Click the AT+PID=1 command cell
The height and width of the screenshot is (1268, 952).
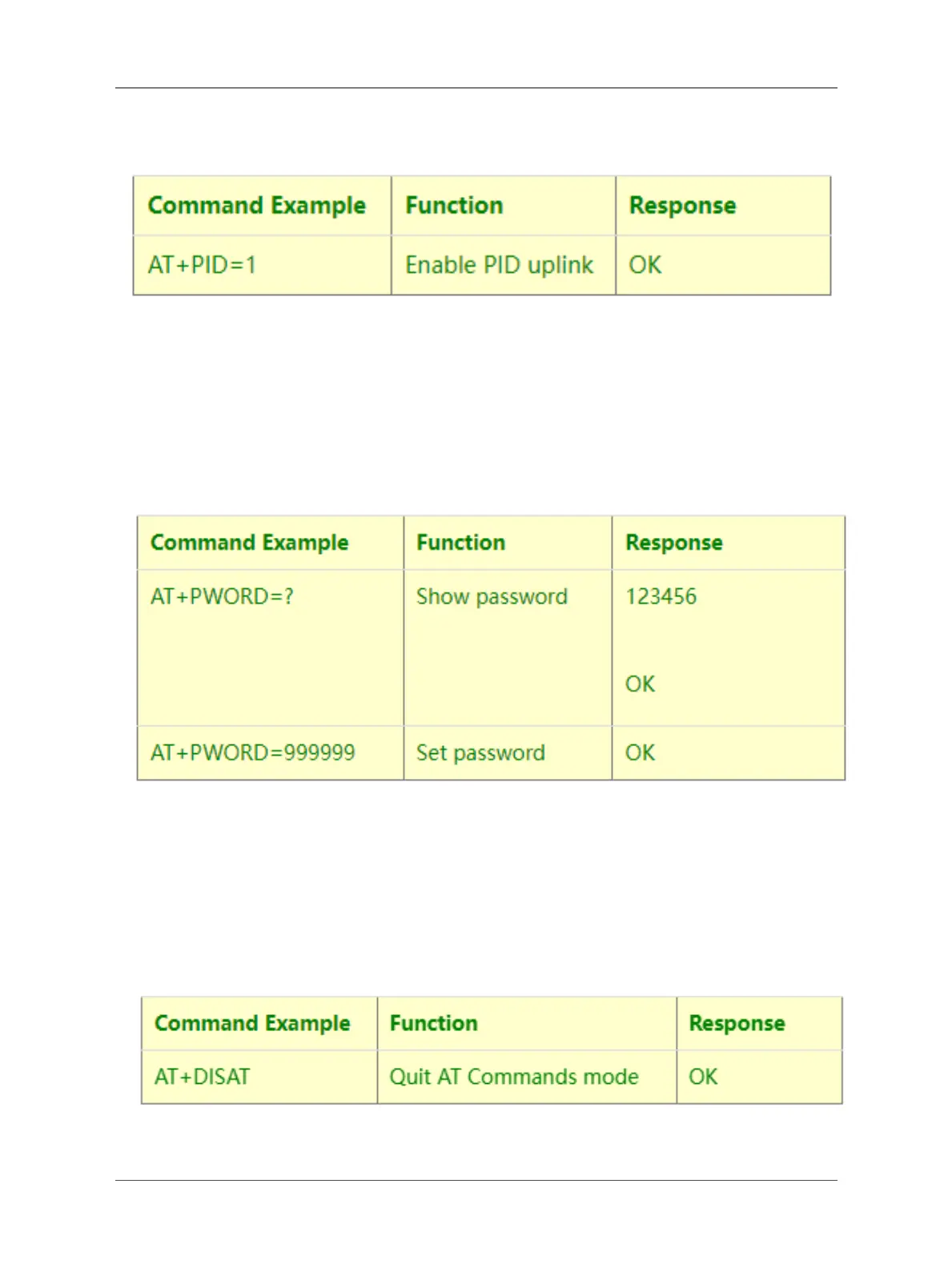click(x=262, y=265)
